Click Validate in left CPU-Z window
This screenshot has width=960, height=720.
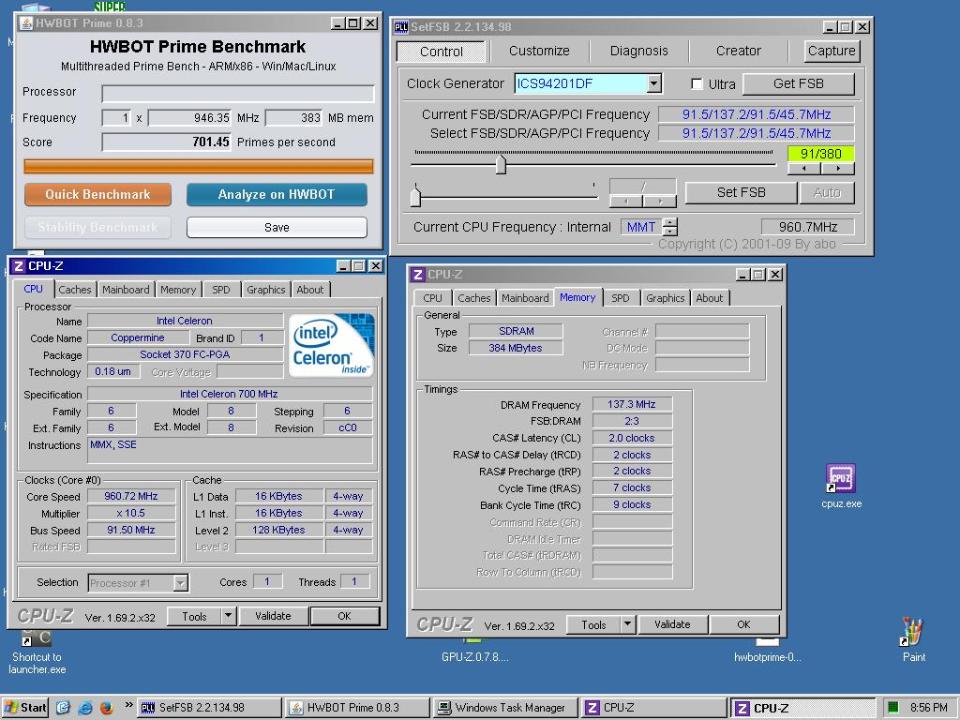point(273,616)
